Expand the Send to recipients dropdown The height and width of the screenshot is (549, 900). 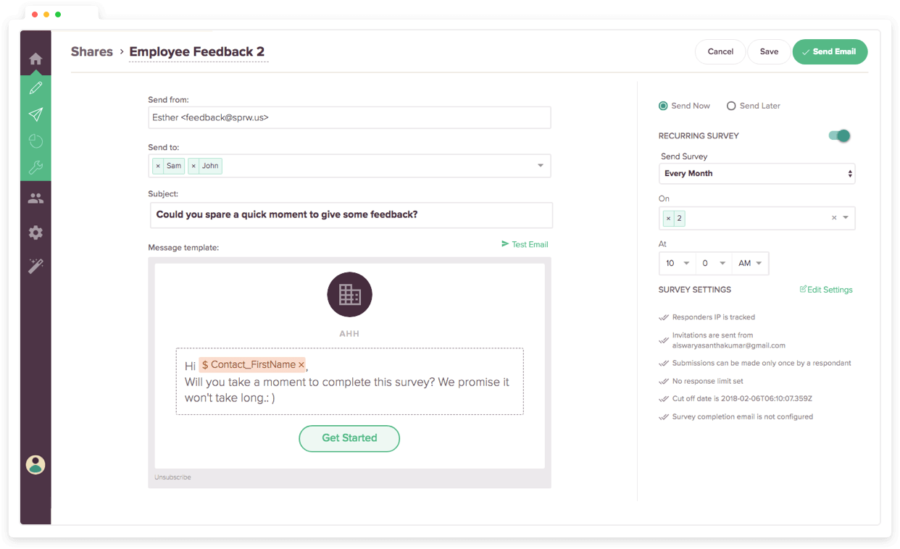click(x=541, y=166)
